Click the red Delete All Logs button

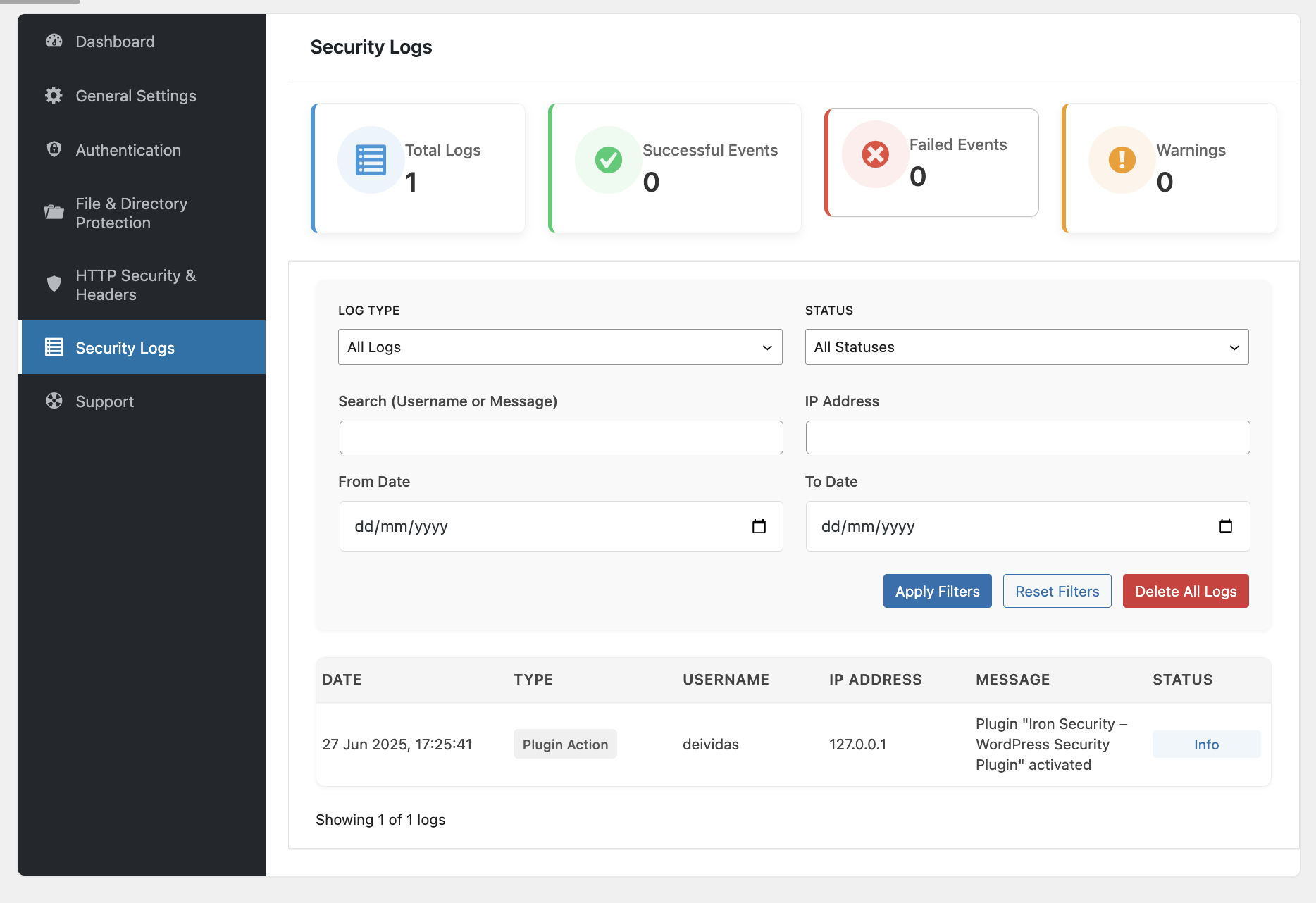[x=1186, y=592]
